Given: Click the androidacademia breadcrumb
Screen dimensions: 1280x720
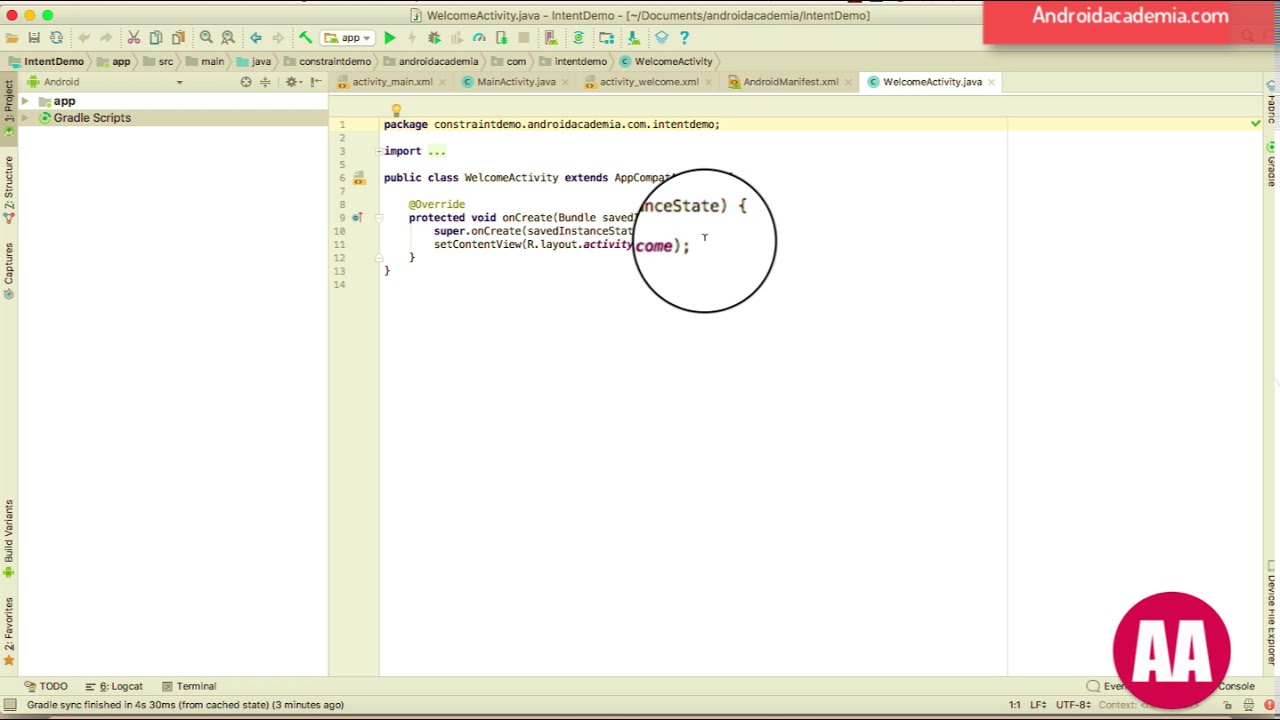Looking at the screenshot, I should pos(431,62).
